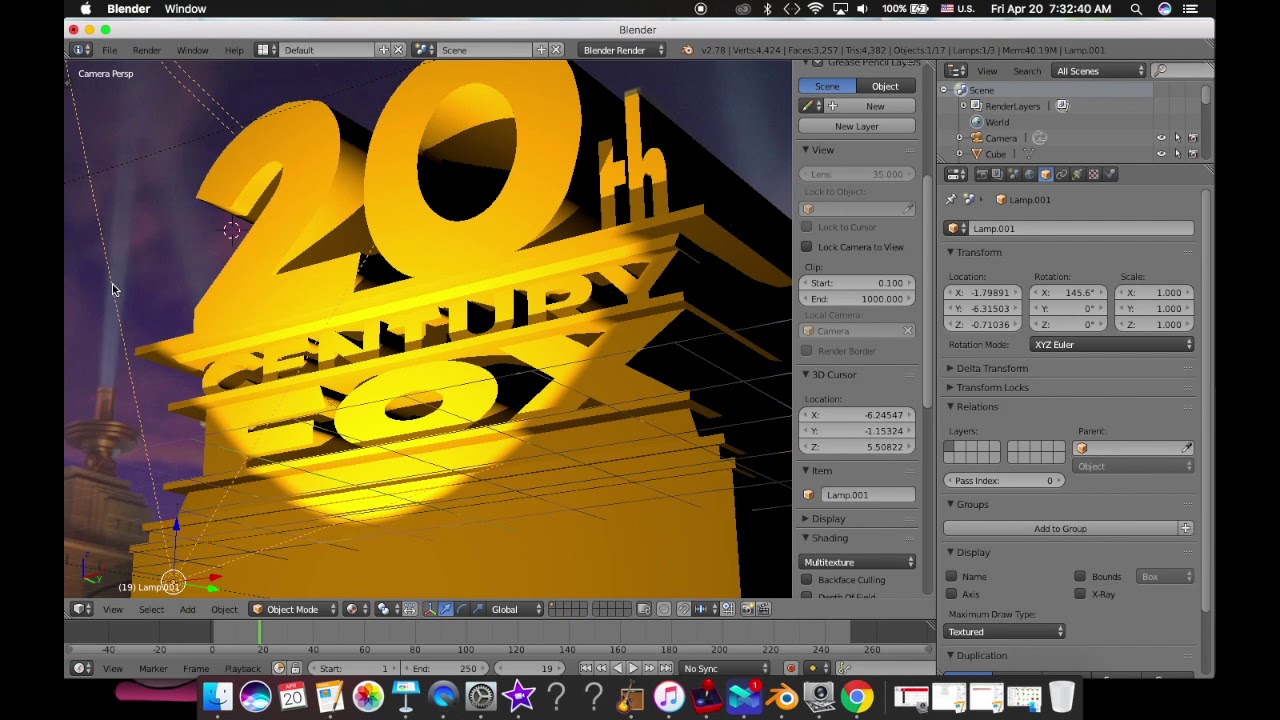
Task: Click the snap magnet icon
Action: pyautogui.click(x=684, y=609)
